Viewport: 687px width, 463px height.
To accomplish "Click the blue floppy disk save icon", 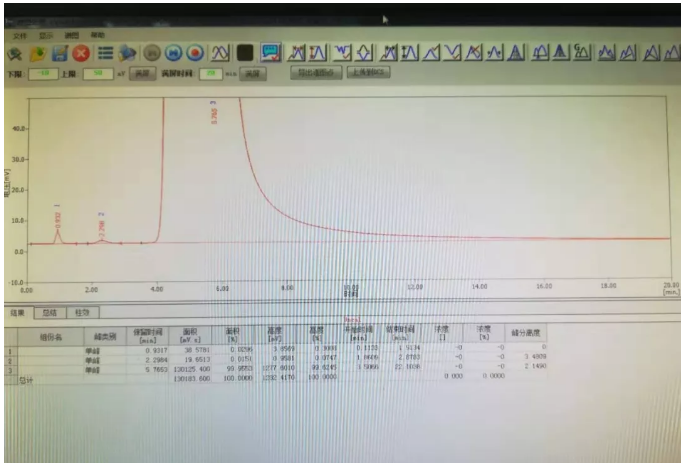I will point(59,53).
